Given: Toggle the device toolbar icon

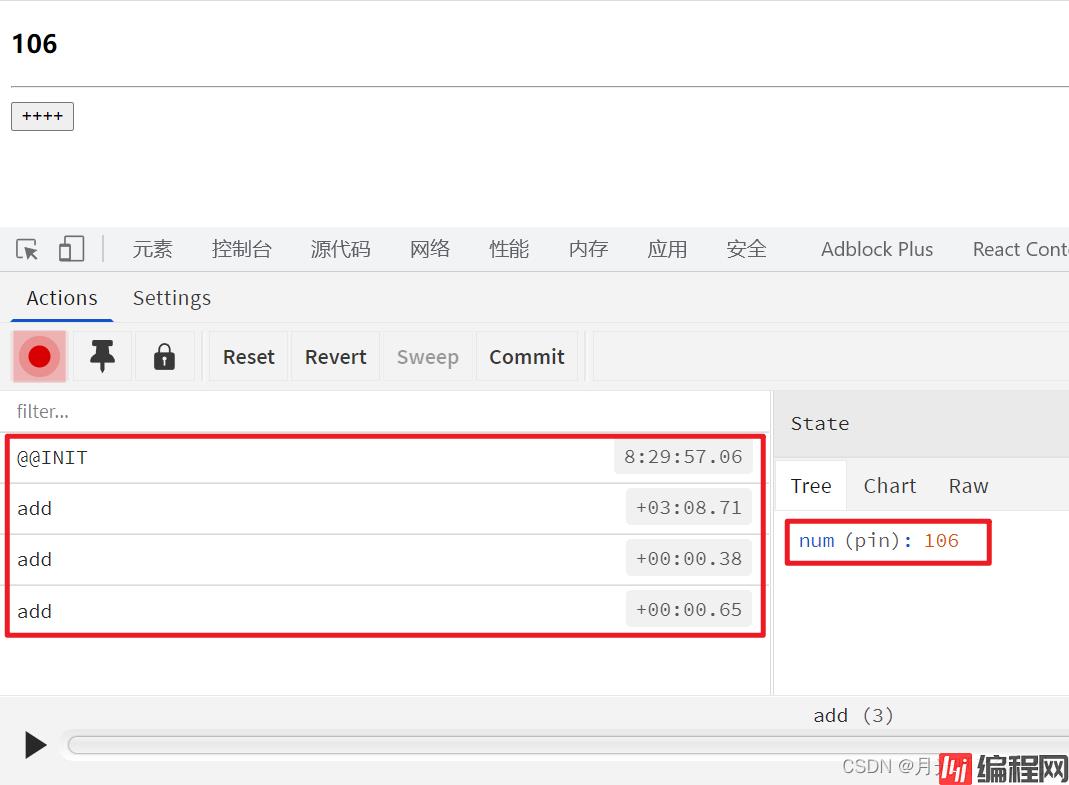Looking at the screenshot, I should pyautogui.click(x=71, y=249).
